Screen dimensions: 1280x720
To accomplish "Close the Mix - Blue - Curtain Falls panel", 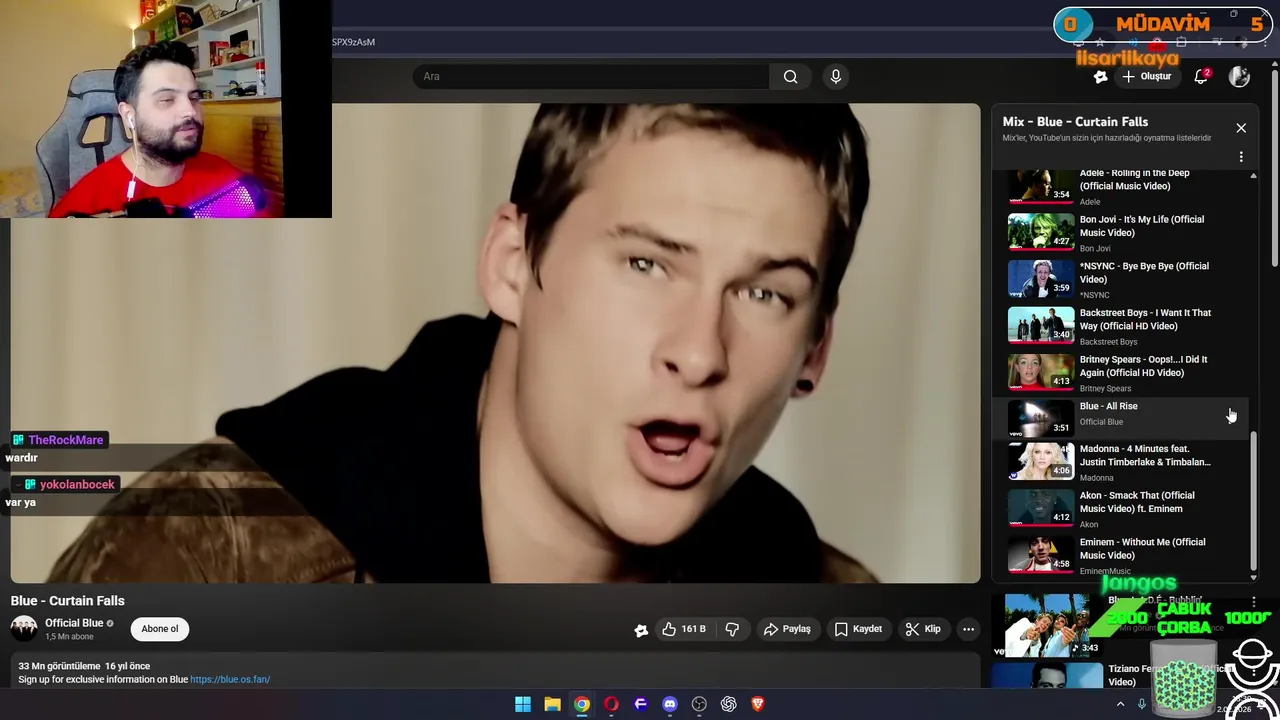I will [x=1241, y=128].
